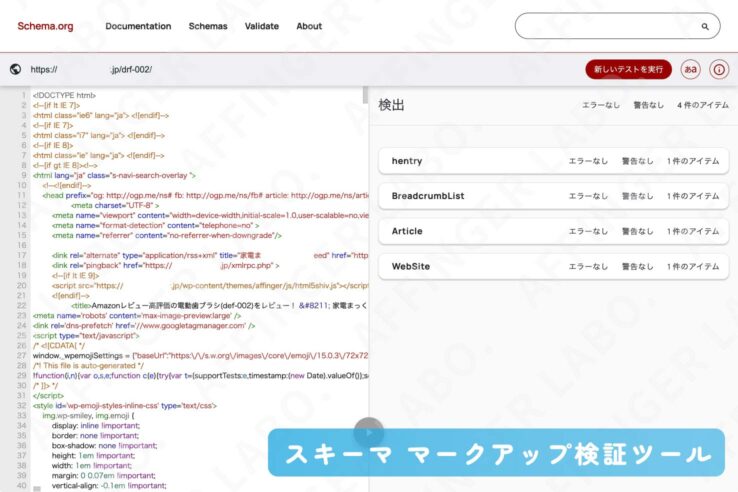Open the Validate menu

262,26
